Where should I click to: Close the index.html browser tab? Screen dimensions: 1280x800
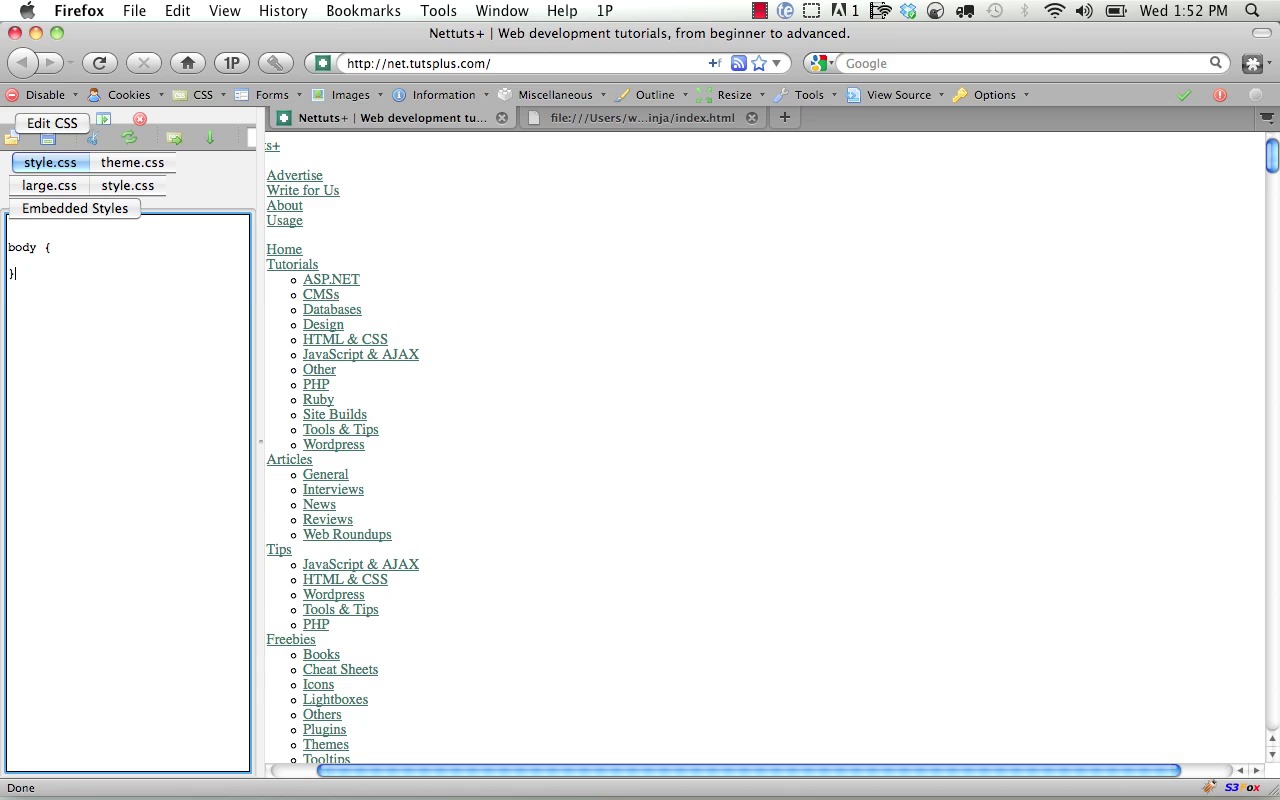[752, 117]
